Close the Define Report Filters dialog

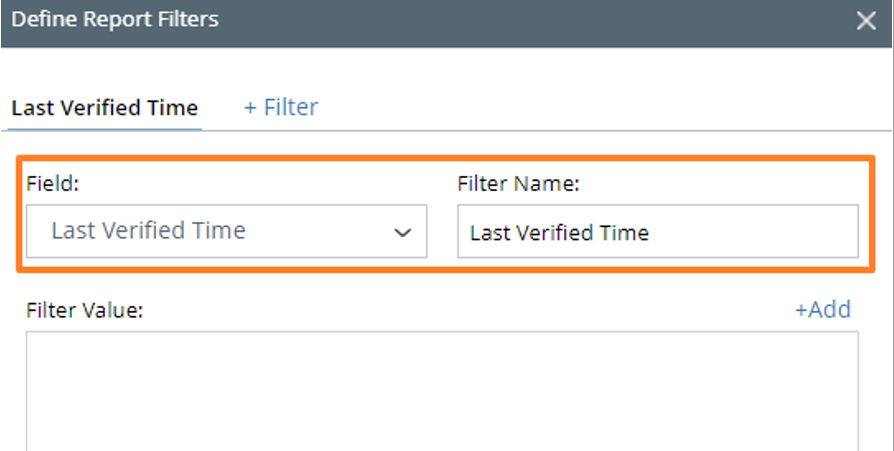[x=866, y=21]
